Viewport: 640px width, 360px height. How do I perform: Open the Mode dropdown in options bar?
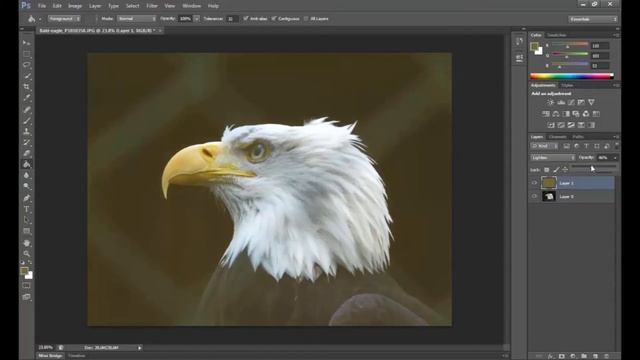pyautogui.click(x=137, y=18)
